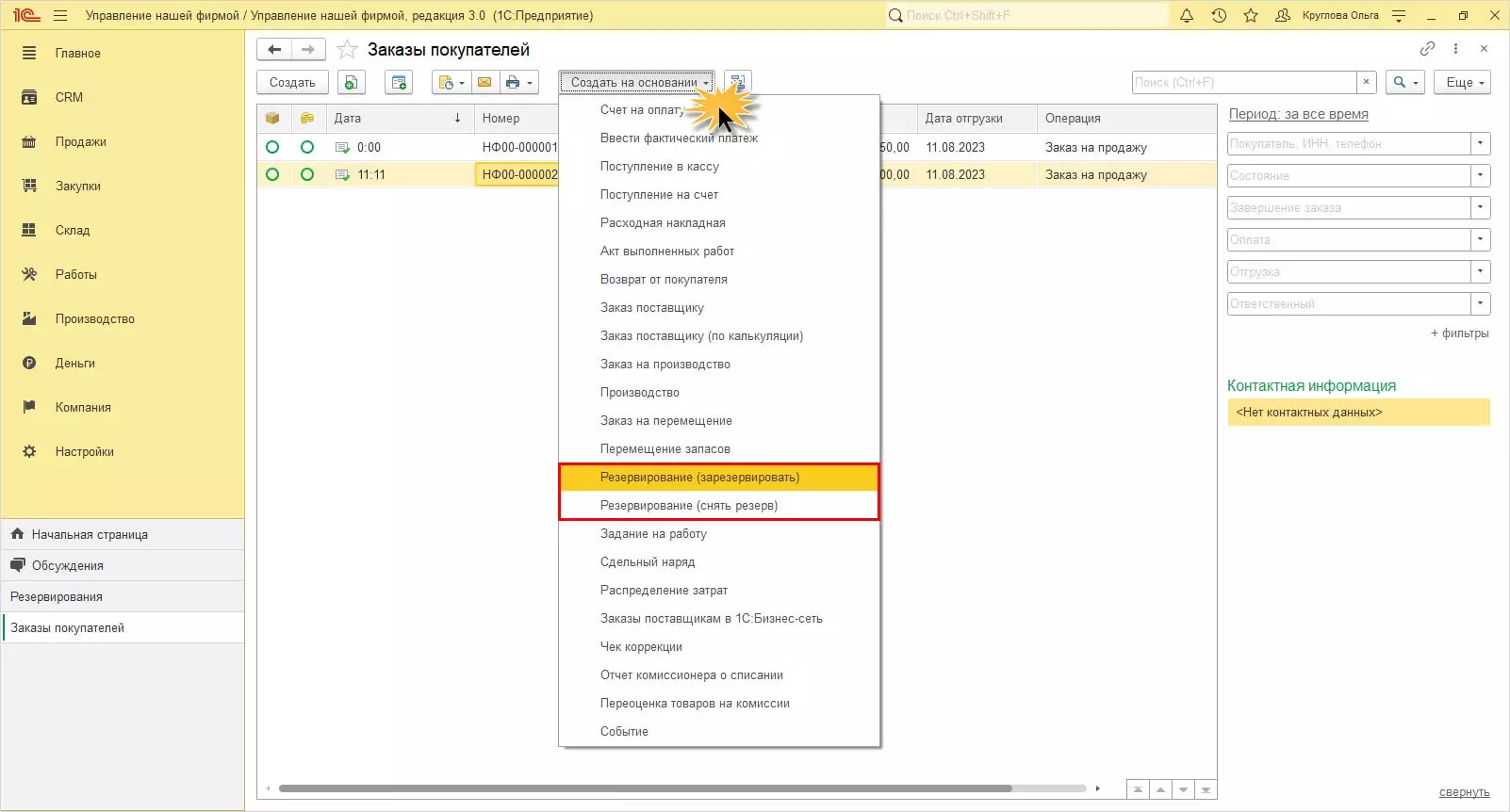
Task: Click the structure icon right of Создать на основании
Action: pos(738,83)
